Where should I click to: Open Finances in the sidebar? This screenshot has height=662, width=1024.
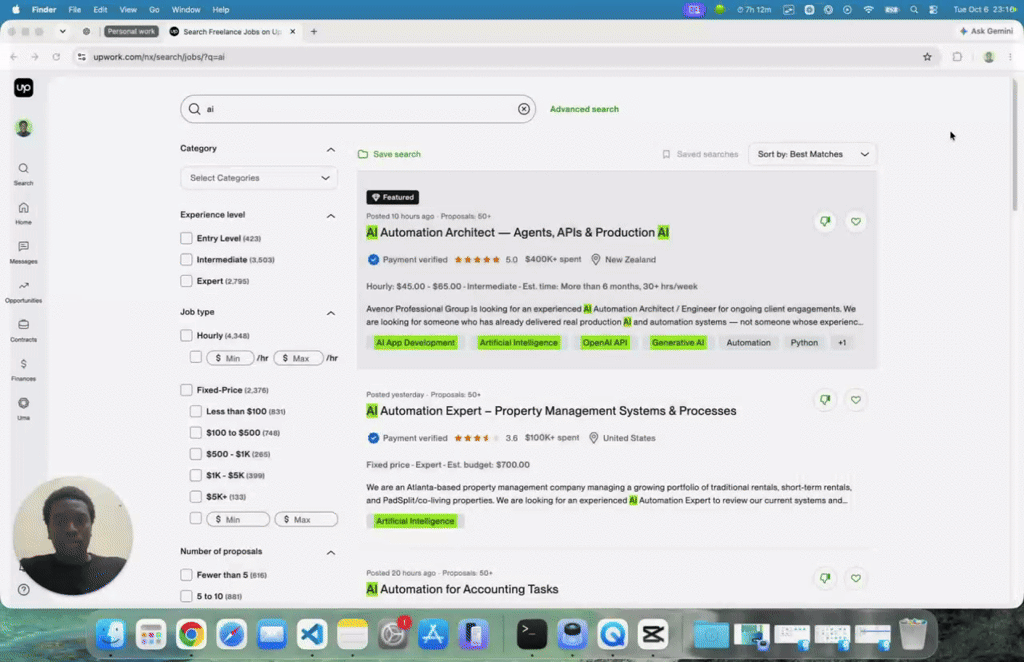[24, 370]
